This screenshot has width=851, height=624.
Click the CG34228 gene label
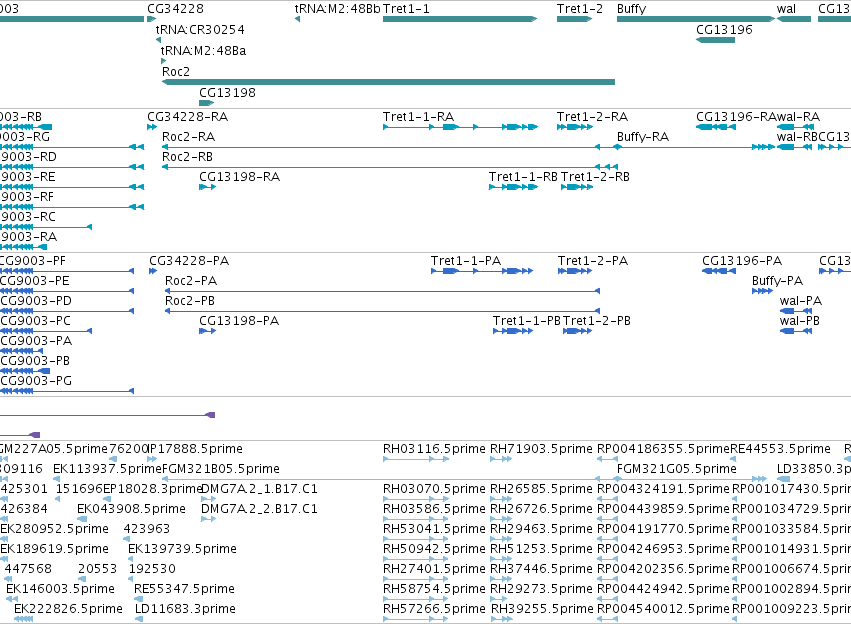click(175, 9)
